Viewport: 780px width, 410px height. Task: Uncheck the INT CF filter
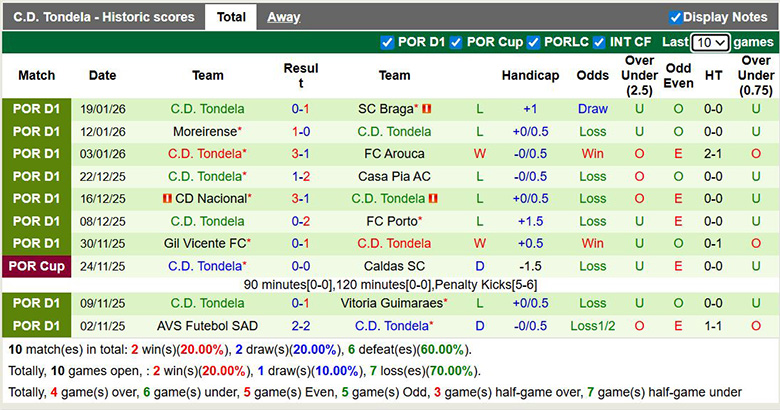point(599,43)
